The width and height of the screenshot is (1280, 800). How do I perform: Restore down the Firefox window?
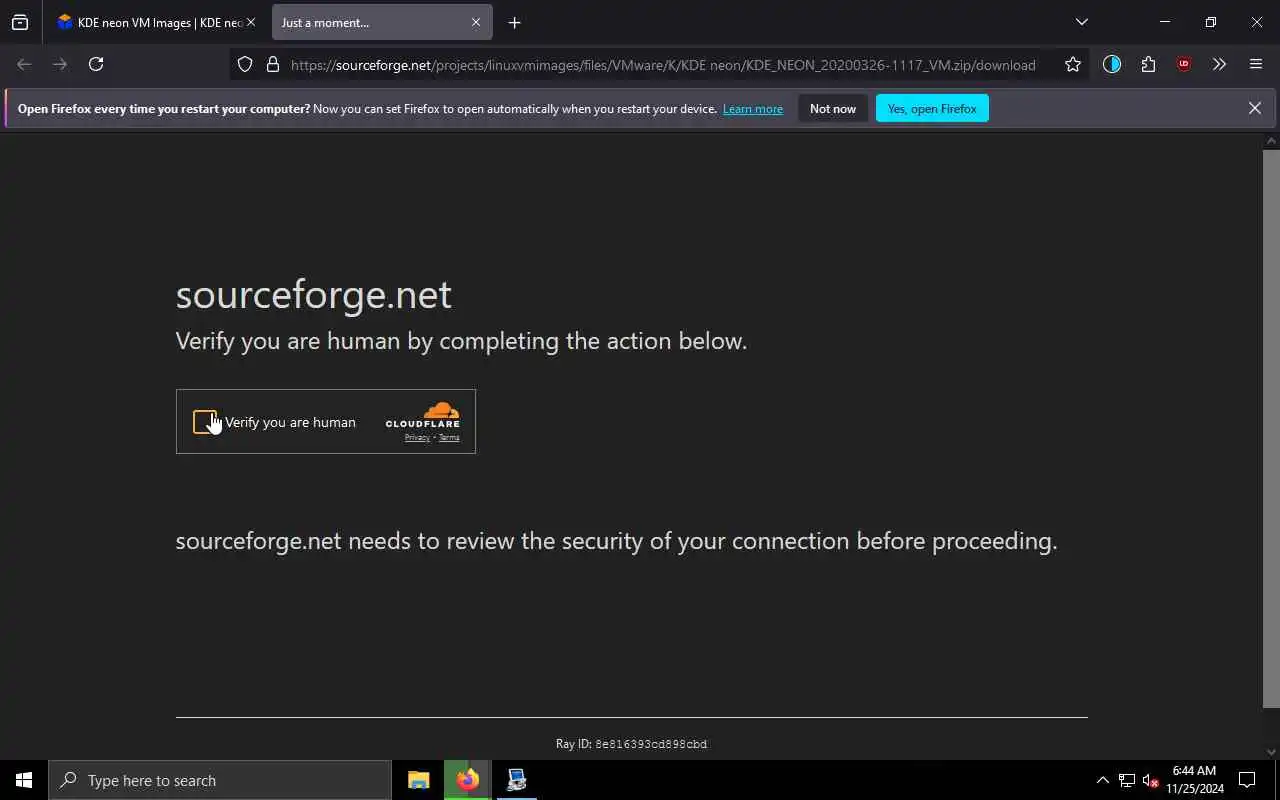click(1211, 22)
